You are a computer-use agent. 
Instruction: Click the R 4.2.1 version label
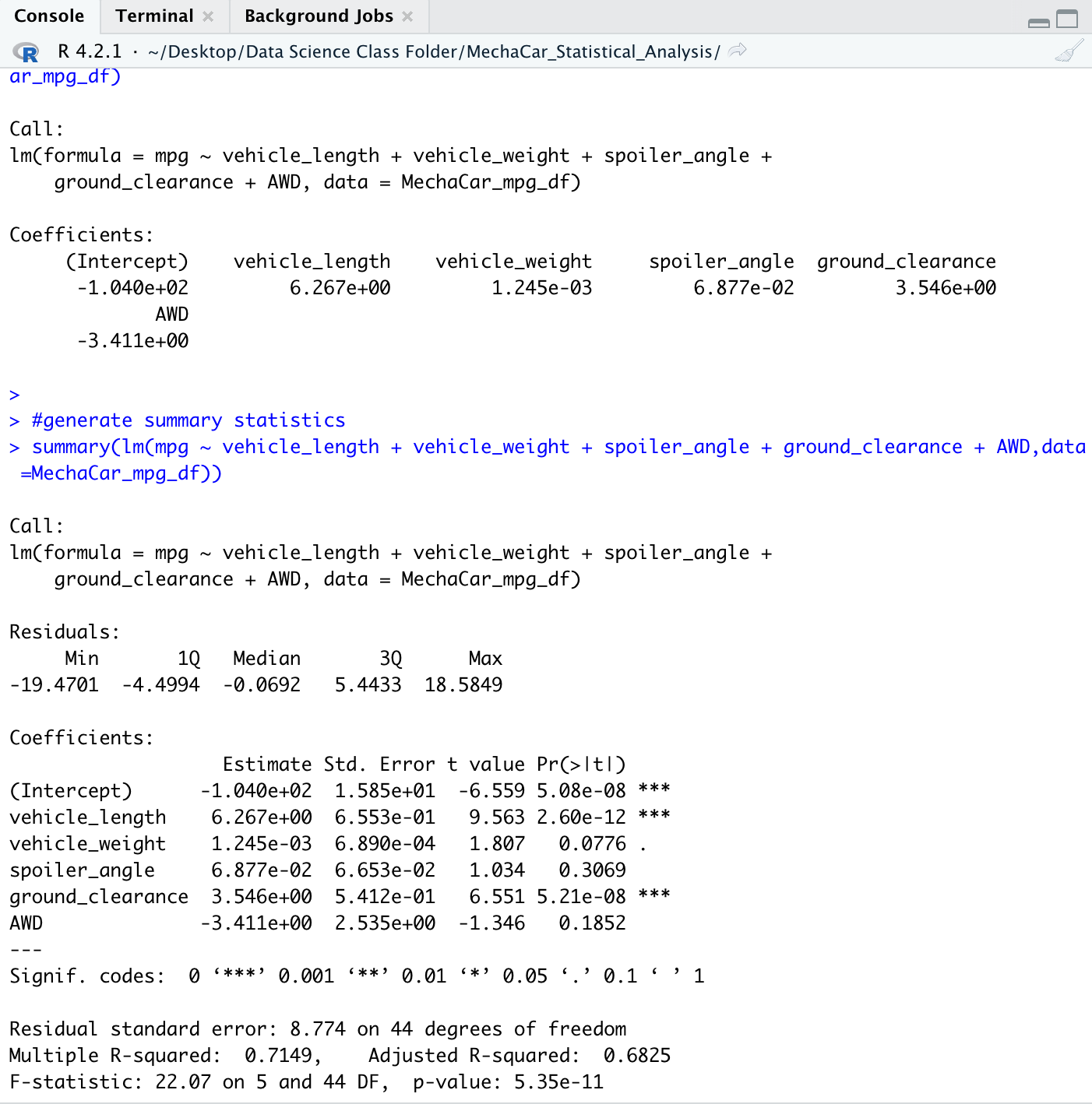[90, 52]
